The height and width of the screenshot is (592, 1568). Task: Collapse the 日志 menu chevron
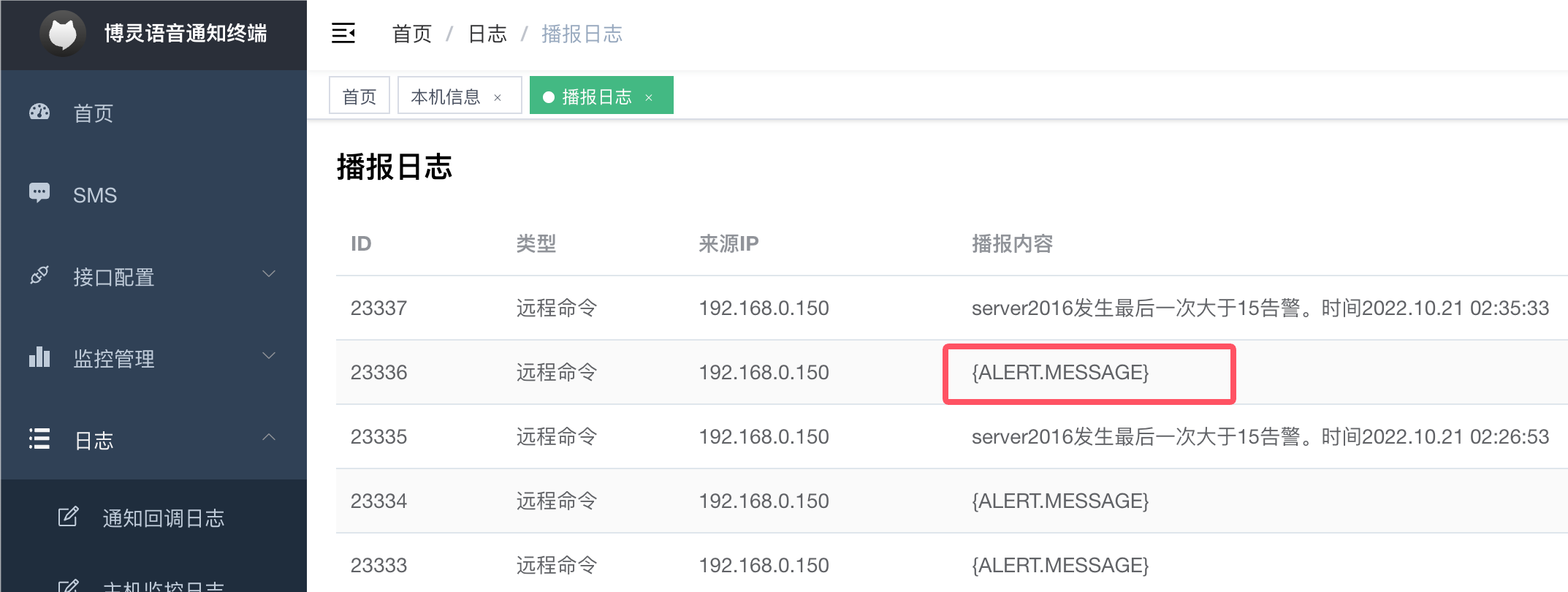coord(269,437)
